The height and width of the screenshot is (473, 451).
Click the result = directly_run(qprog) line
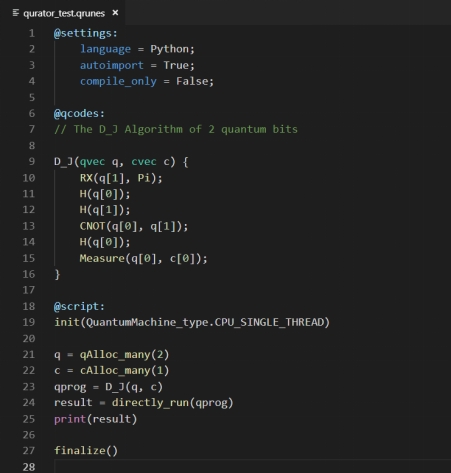pos(144,403)
